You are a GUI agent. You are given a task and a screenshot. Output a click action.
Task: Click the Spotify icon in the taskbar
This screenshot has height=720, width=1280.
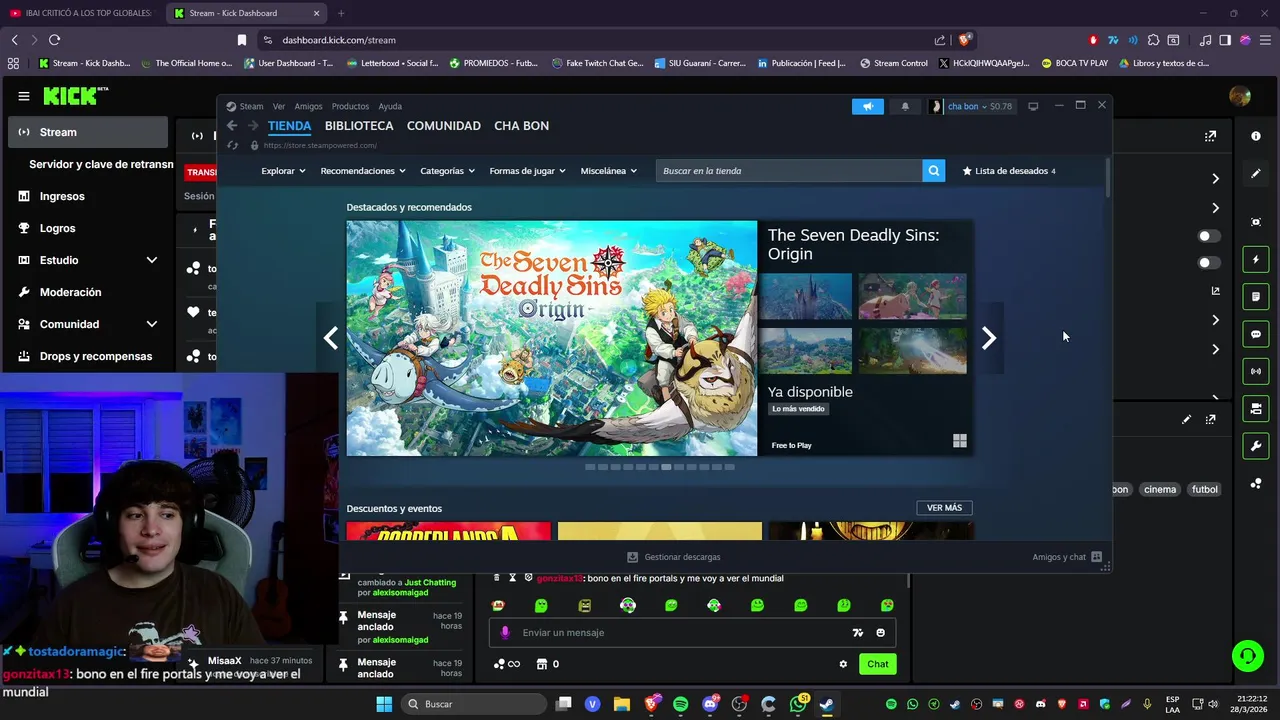coord(681,704)
